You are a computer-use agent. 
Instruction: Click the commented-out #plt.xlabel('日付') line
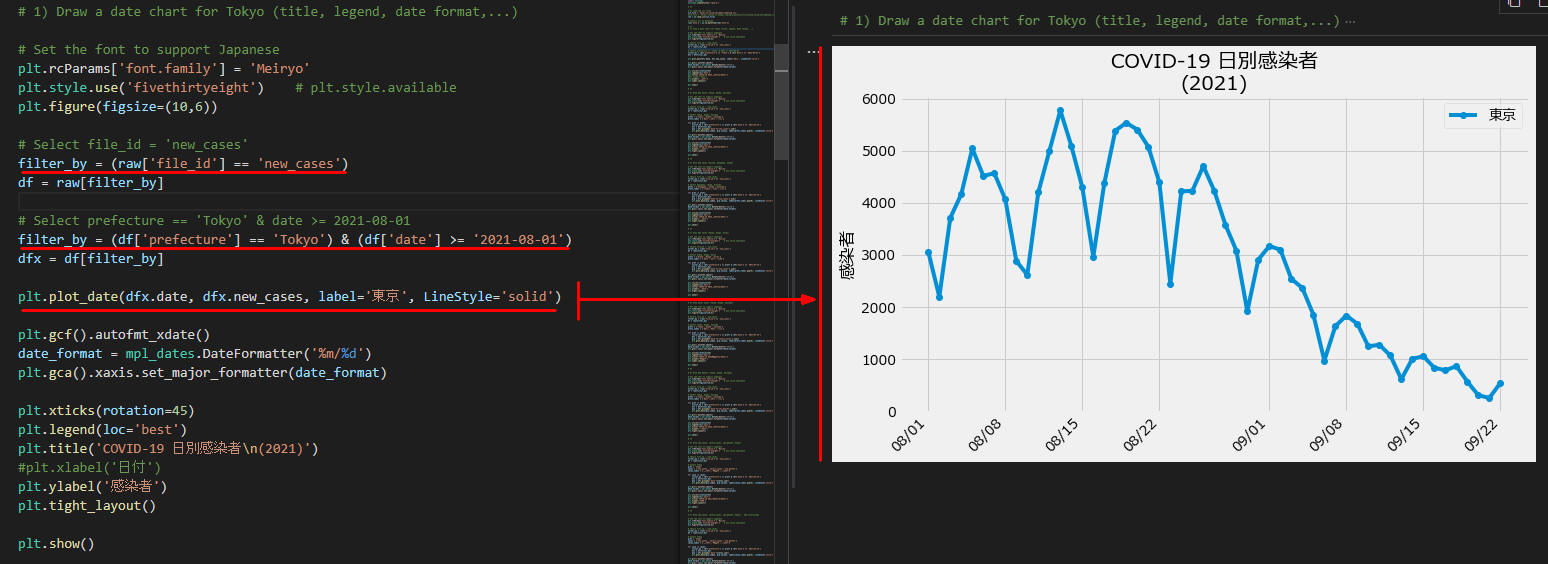coord(90,468)
